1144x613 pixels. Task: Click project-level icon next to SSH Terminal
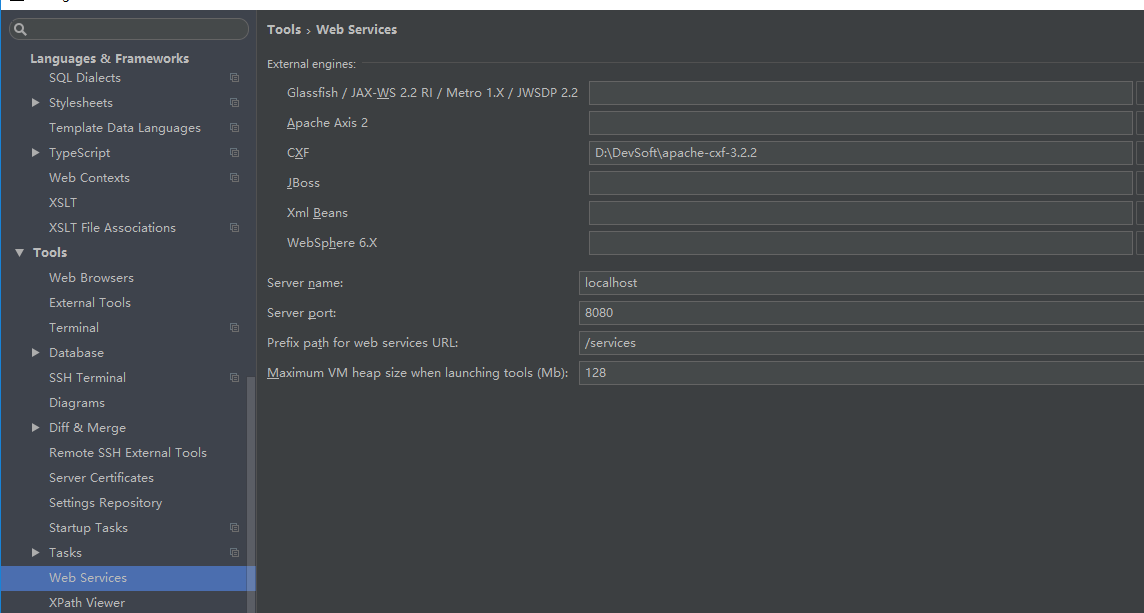(234, 377)
